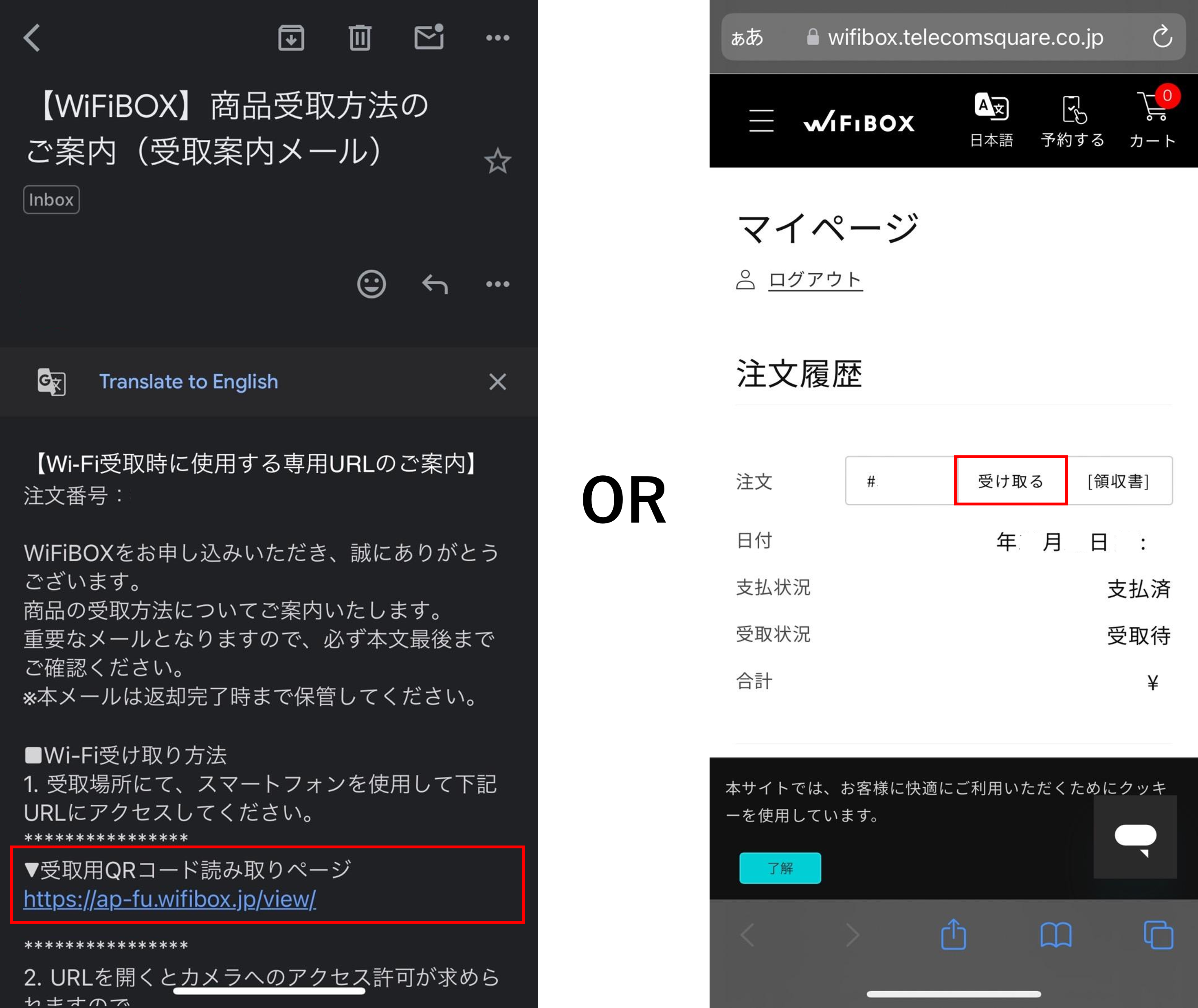Star the WiFiBOX email
Image resolution: width=1198 pixels, height=1008 pixels.
[497, 160]
